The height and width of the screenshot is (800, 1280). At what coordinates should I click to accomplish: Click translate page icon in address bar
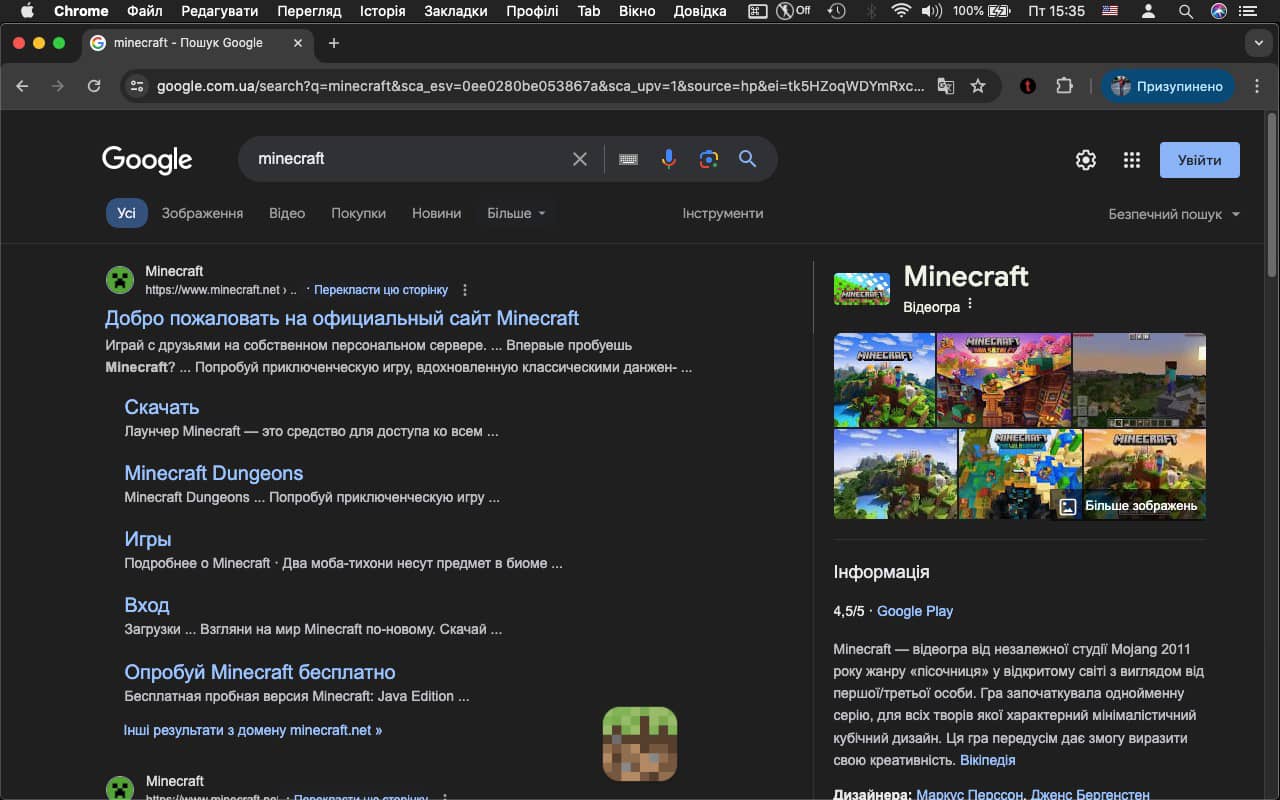tap(945, 86)
